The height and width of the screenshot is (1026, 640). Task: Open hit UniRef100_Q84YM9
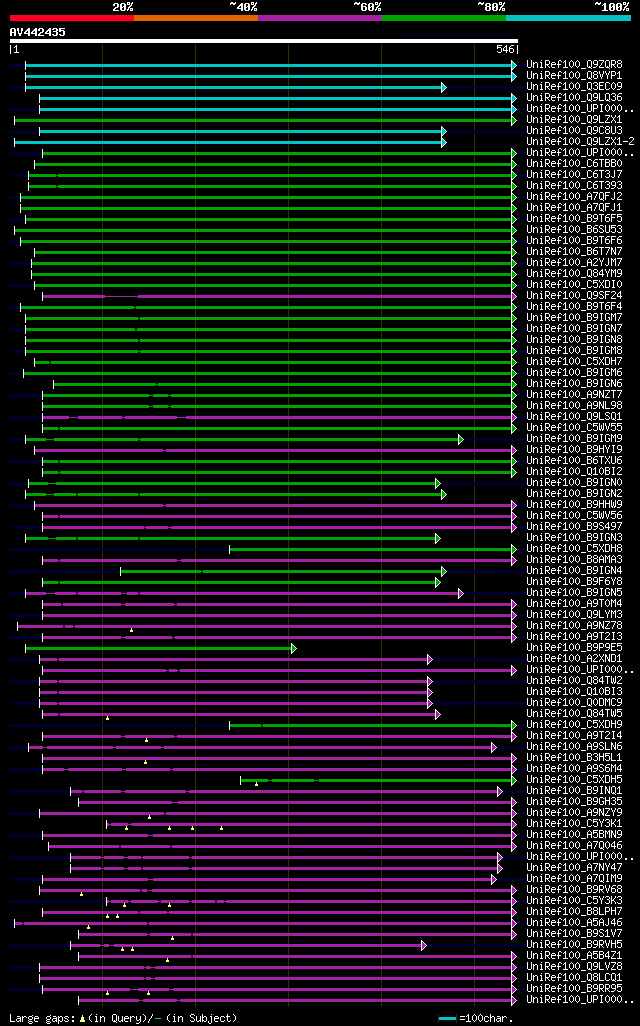click(575, 274)
